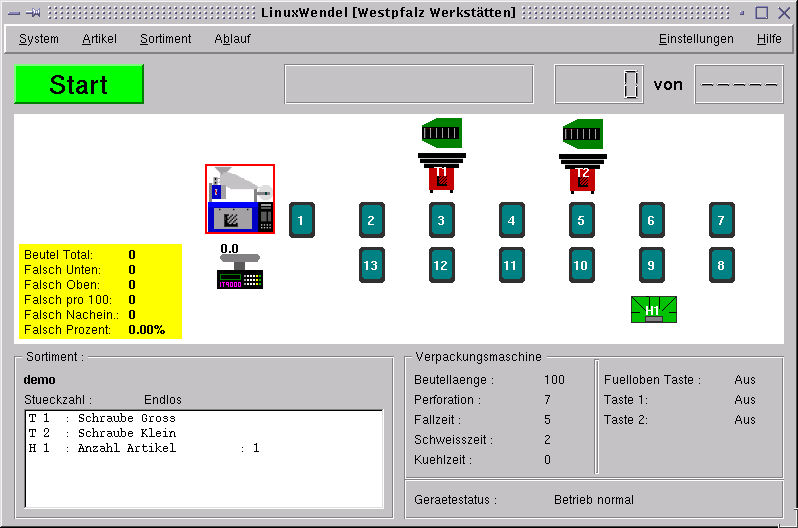Select station 10 tile
The width and height of the screenshot is (798, 528).
[582, 265]
